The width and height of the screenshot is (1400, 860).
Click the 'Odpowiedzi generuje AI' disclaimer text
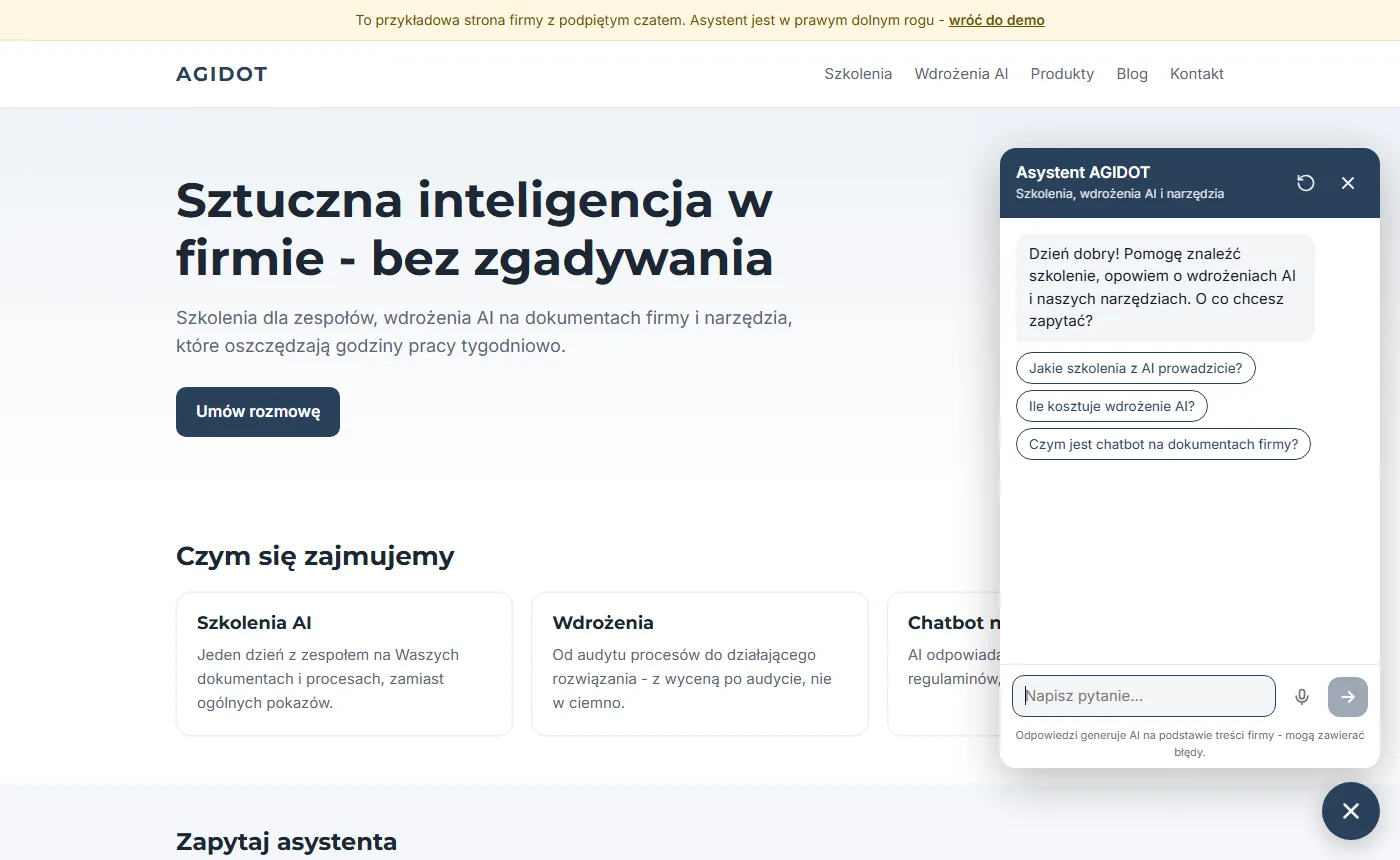1190,743
